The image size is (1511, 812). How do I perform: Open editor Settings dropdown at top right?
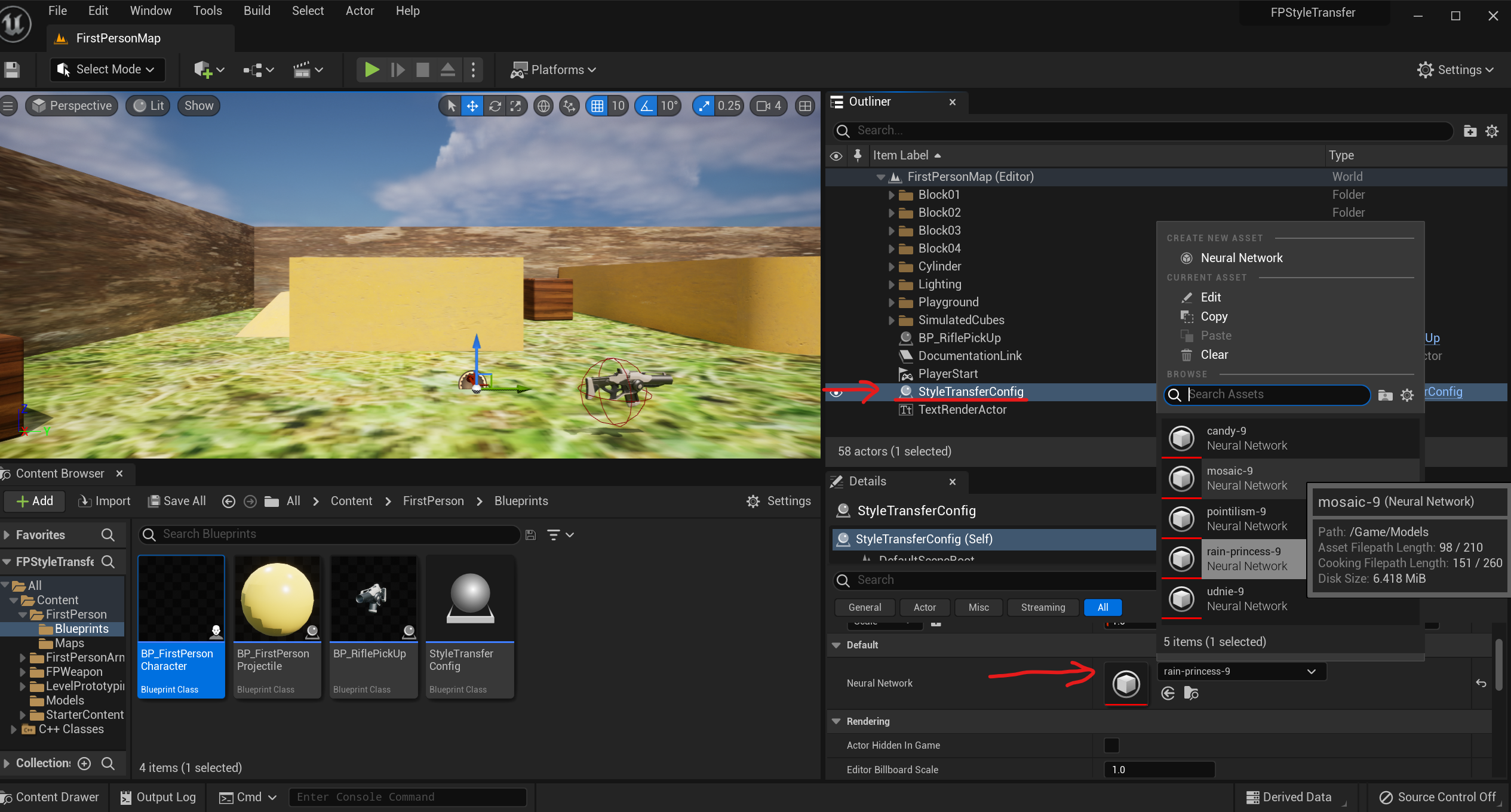click(1455, 70)
